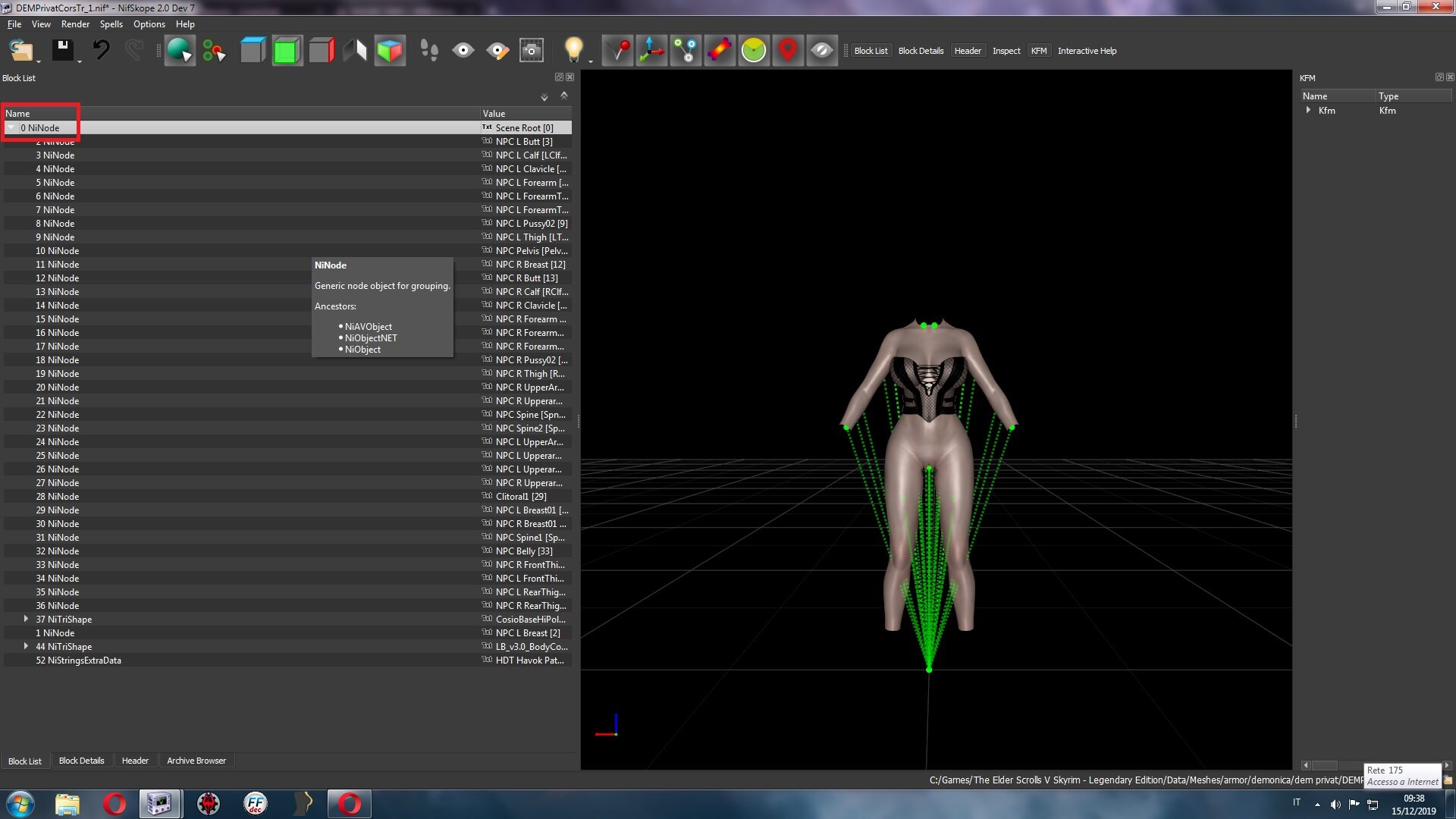The width and height of the screenshot is (1456, 819).
Task: Toggle the green radar circle icon
Action: tap(754, 51)
